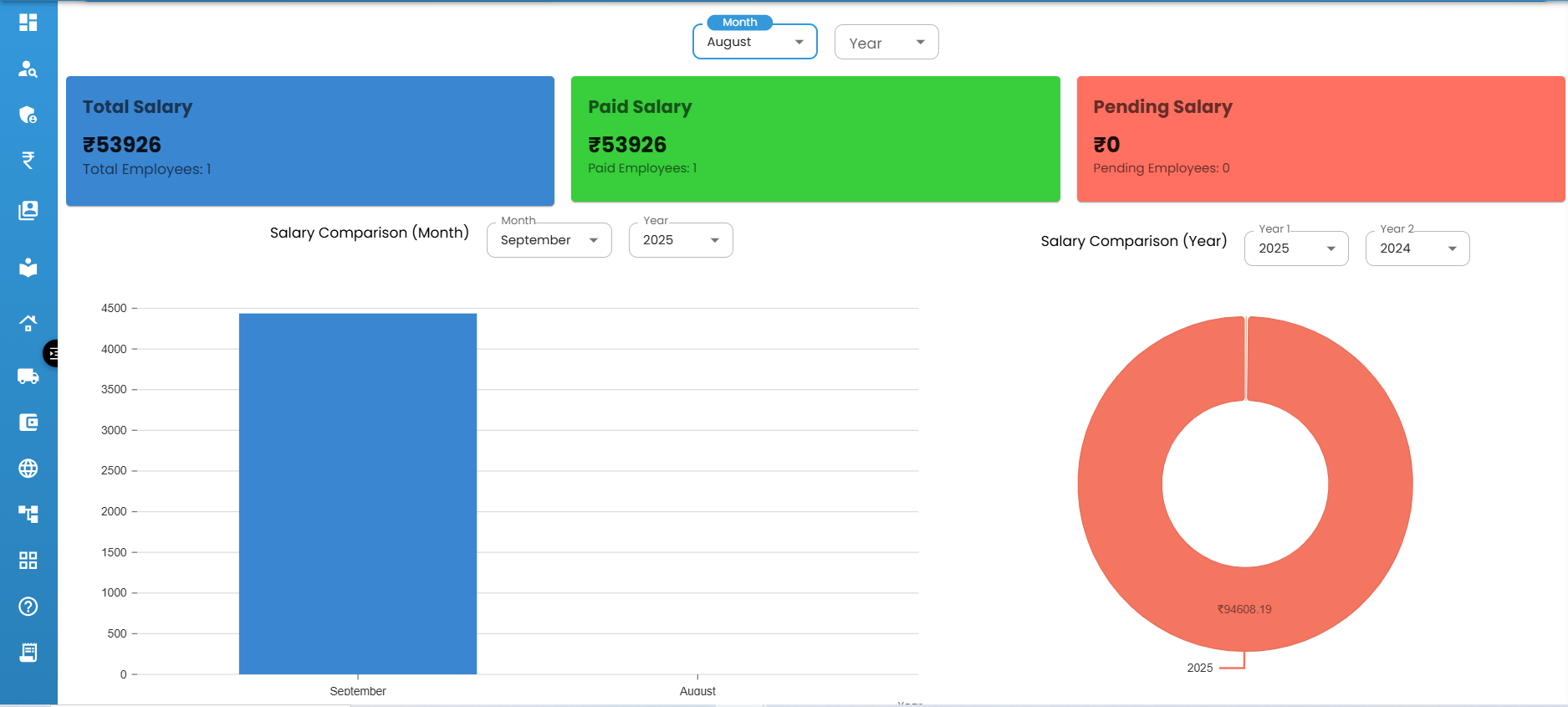Click the Pending Salary red card

pos(1320,139)
